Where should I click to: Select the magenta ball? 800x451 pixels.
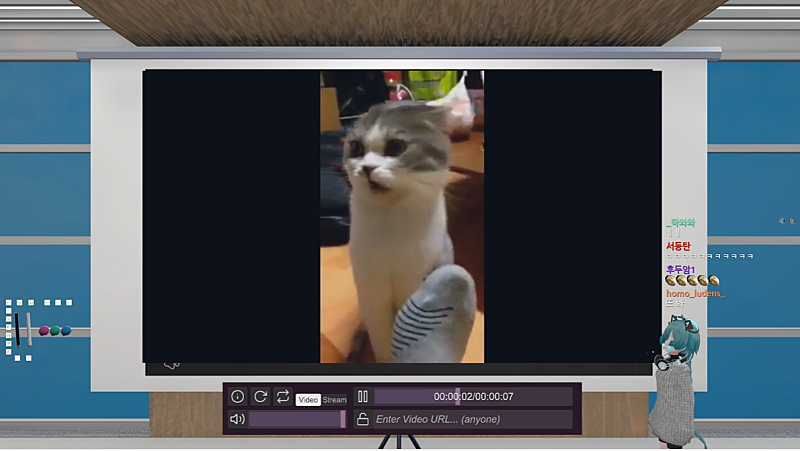[x=44, y=331]
